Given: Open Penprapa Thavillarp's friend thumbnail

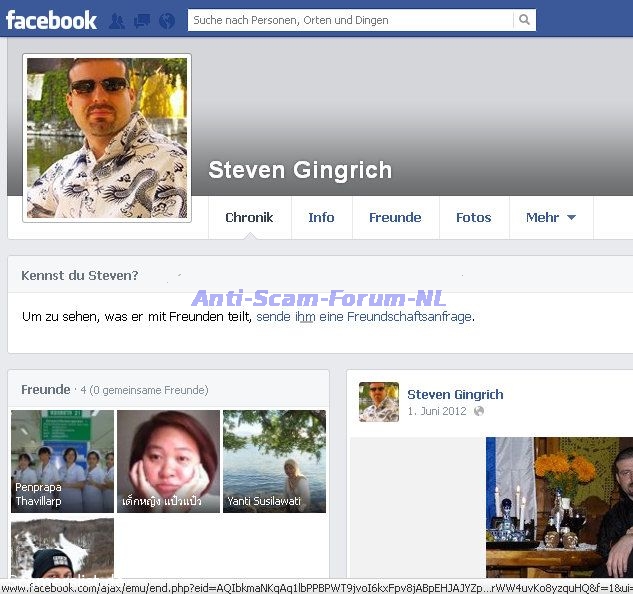Looking at the screenshot, I should pos(62,461).
